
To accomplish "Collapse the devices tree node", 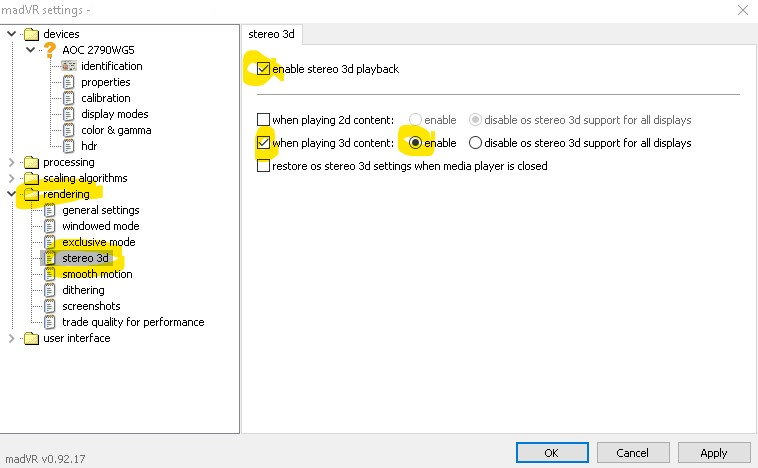I will click(x=12, y=34).
